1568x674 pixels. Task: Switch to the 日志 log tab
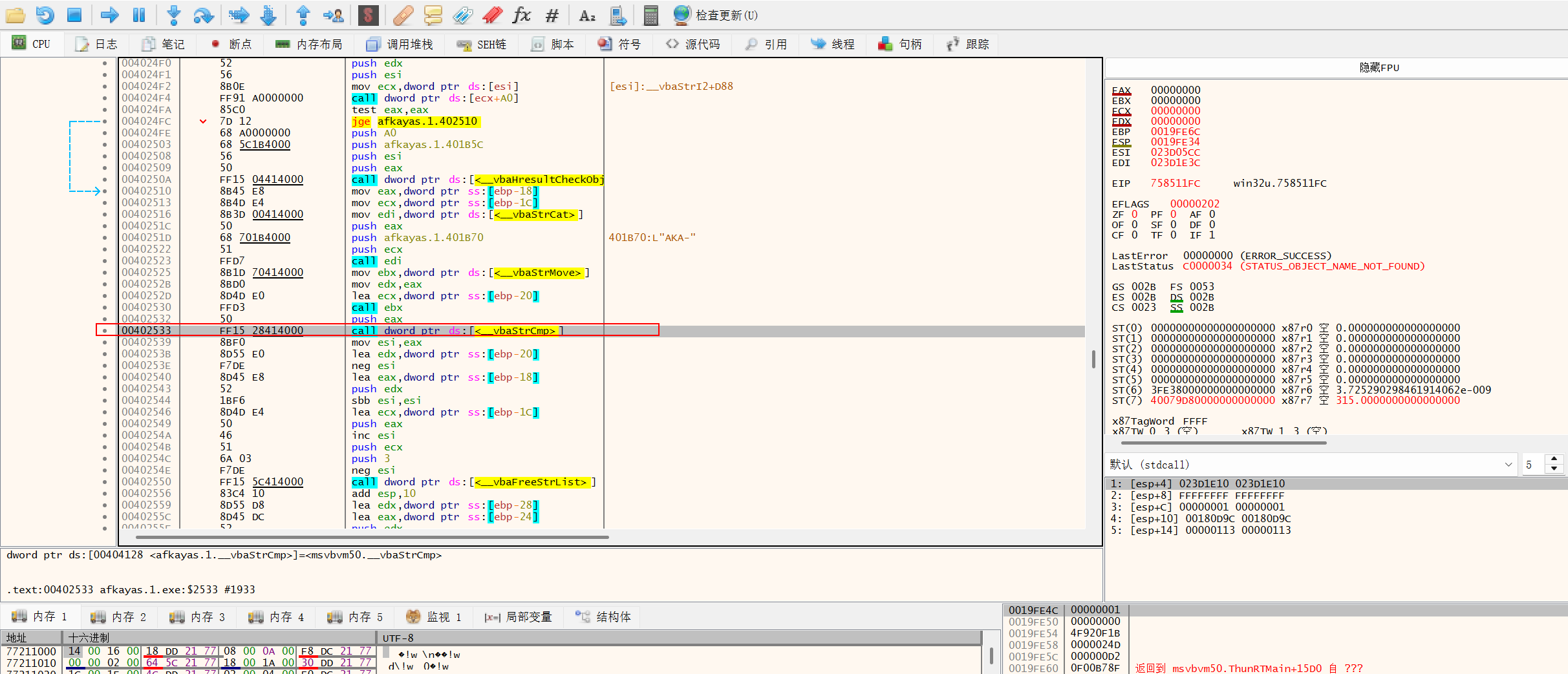click(97, 44)
